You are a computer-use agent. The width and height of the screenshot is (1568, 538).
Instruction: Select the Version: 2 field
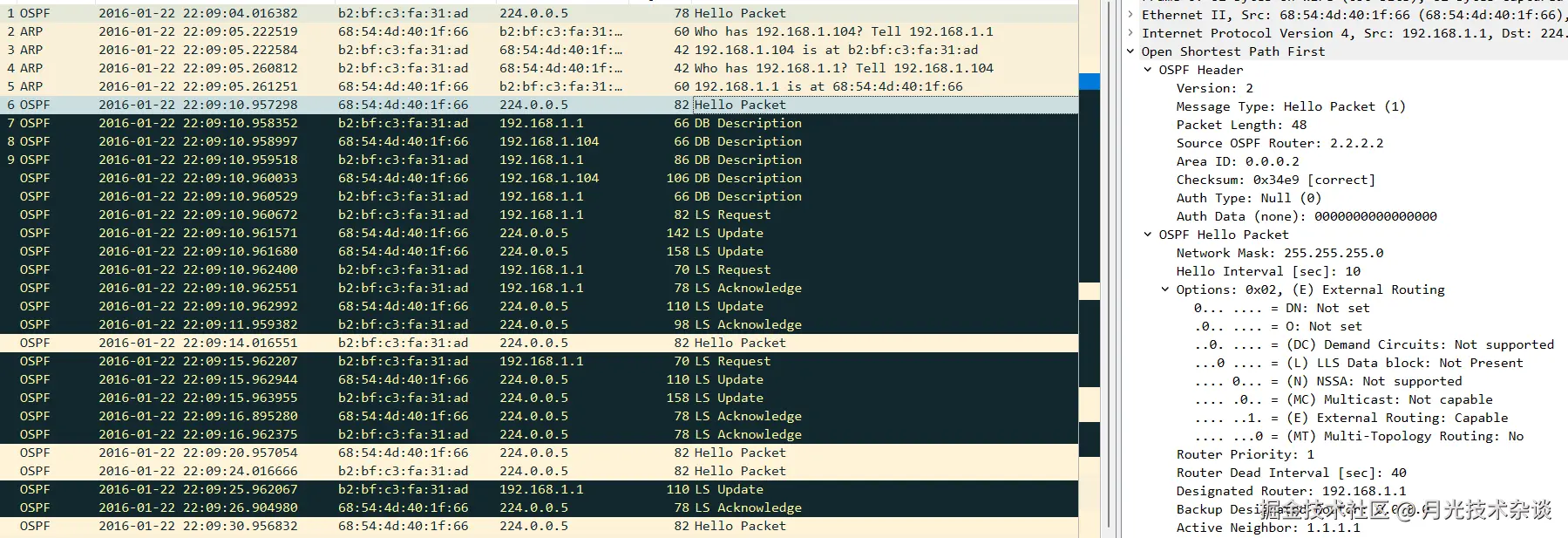pos(1214,88)
